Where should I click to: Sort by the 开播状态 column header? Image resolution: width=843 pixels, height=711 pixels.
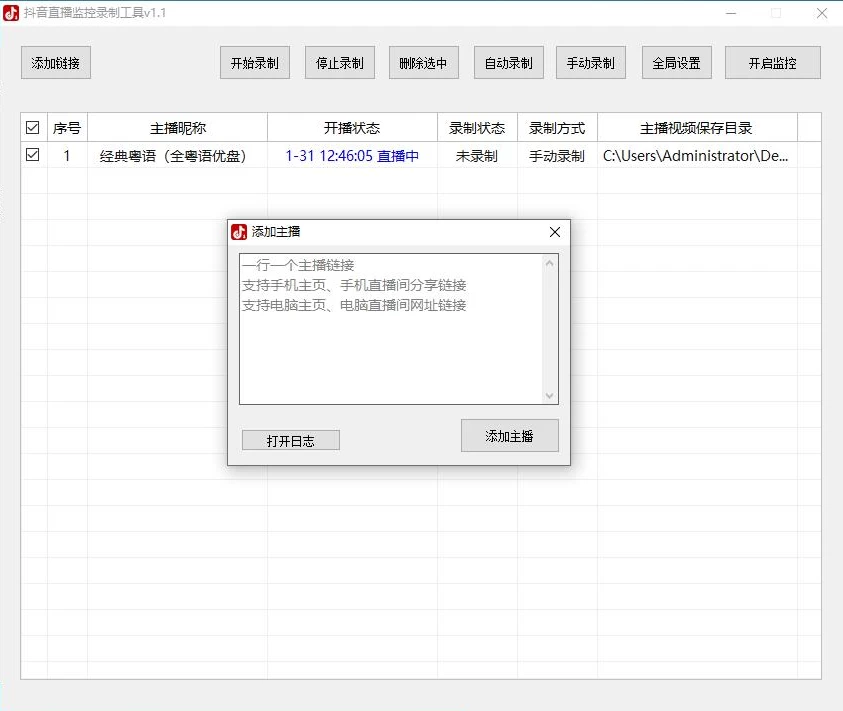[352, 128]
